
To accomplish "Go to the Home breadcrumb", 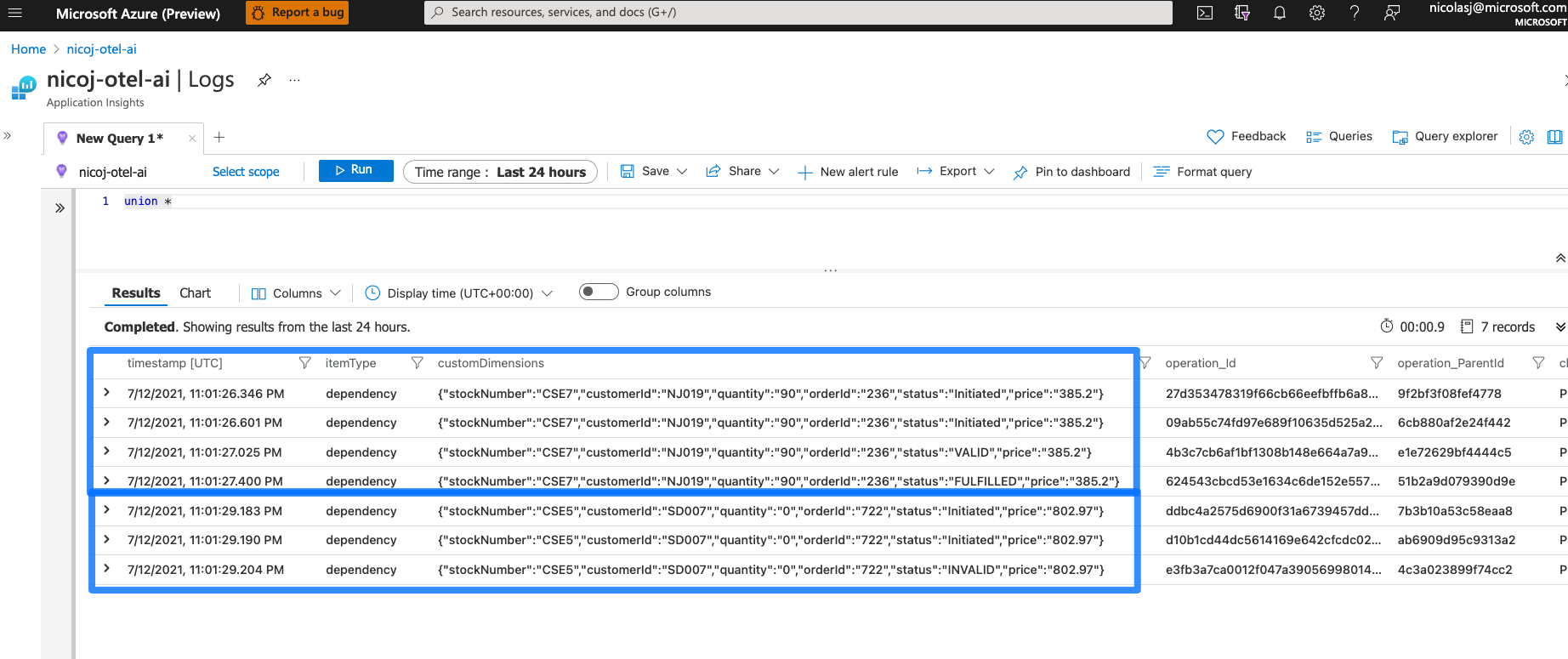I will [29, 49].
